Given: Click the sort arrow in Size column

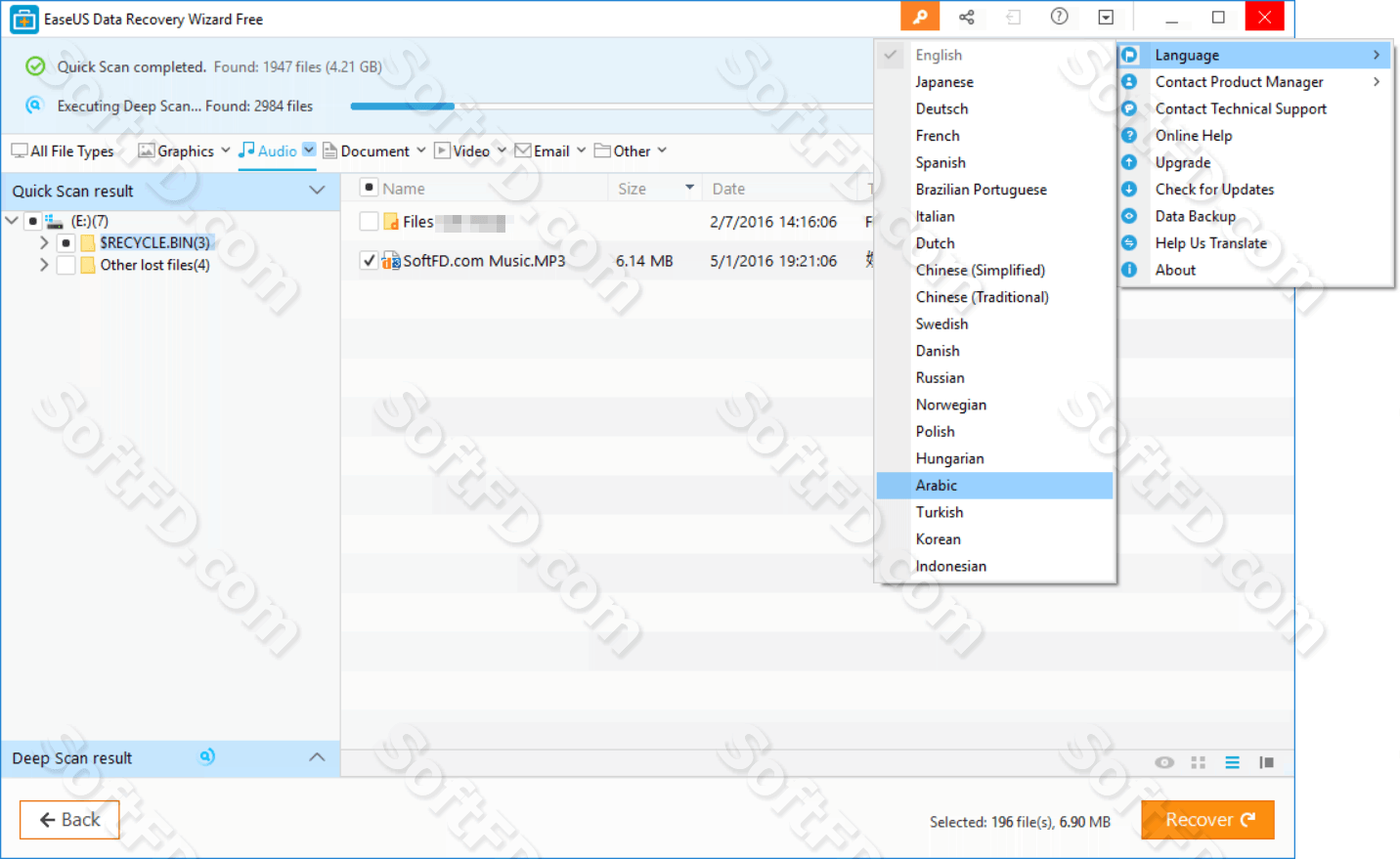Looking at the screenshot, I should 689,188.
